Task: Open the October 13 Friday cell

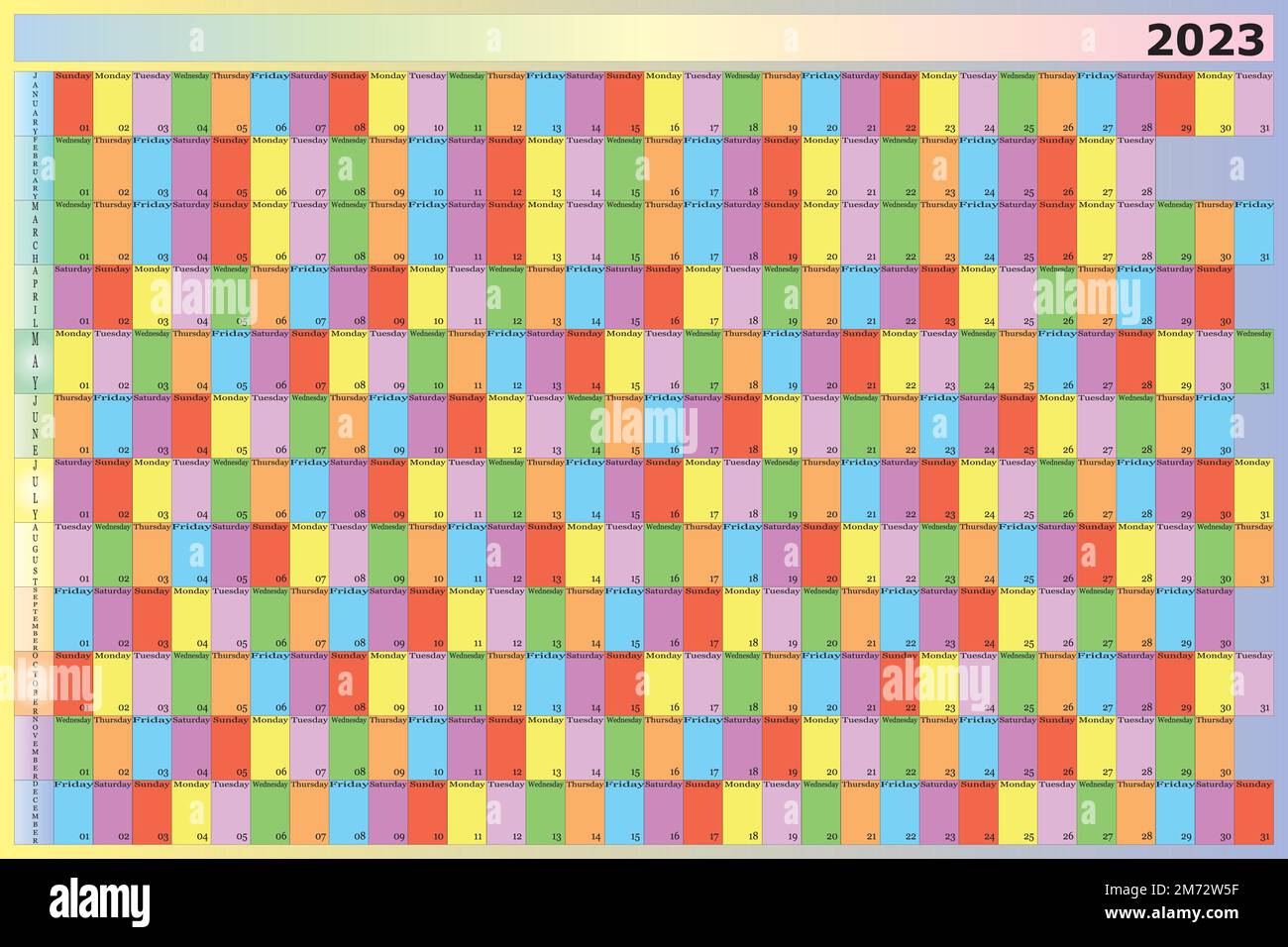Action: pyautogui.click(x=546, y=683)
